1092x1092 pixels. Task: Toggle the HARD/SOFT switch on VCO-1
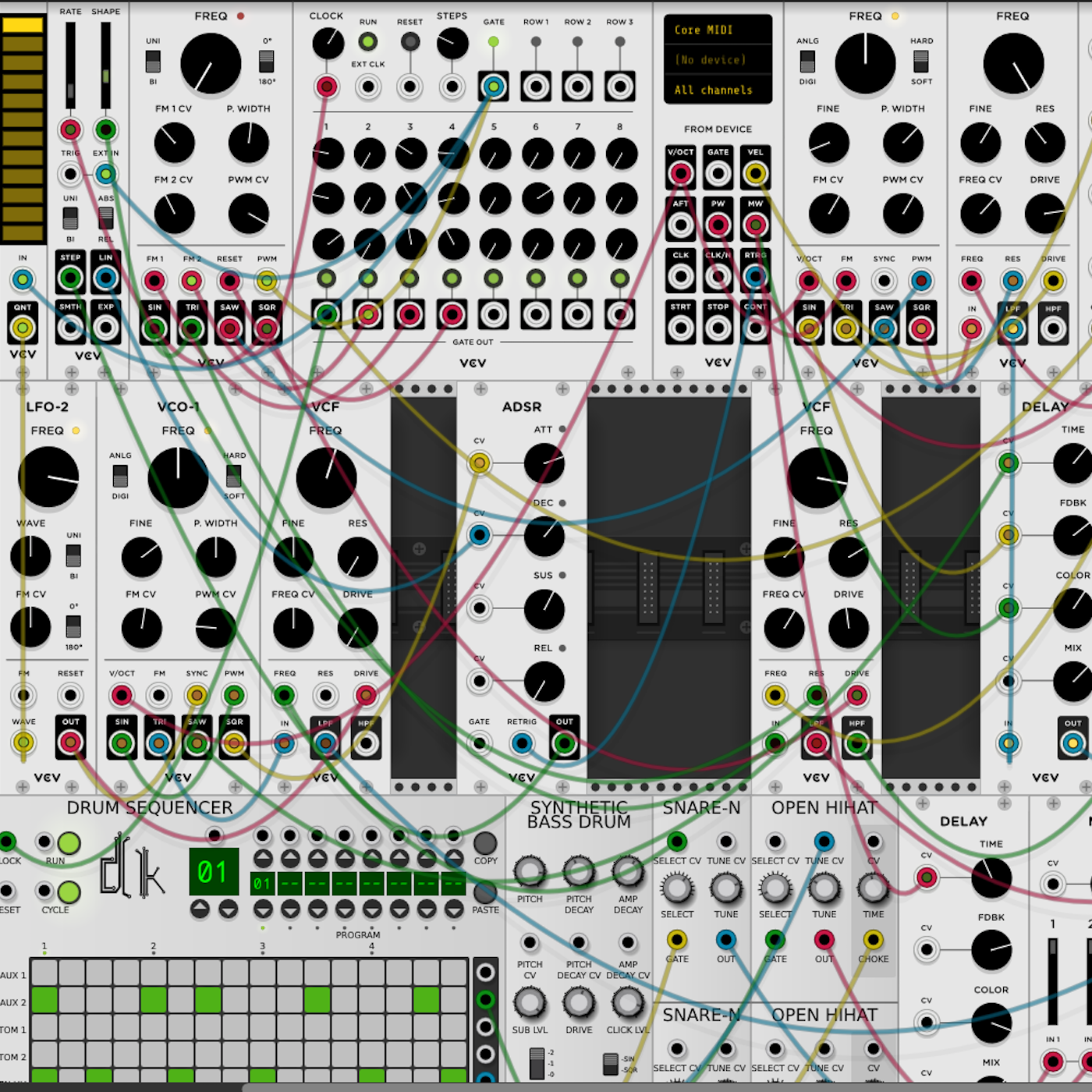pos(234,475)
